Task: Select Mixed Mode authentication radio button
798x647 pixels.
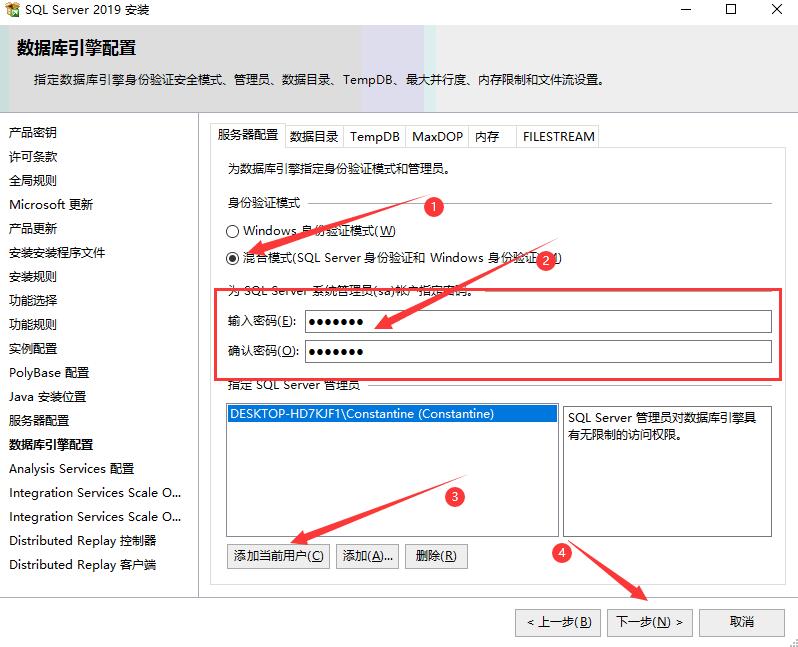Action: [232, 259]
